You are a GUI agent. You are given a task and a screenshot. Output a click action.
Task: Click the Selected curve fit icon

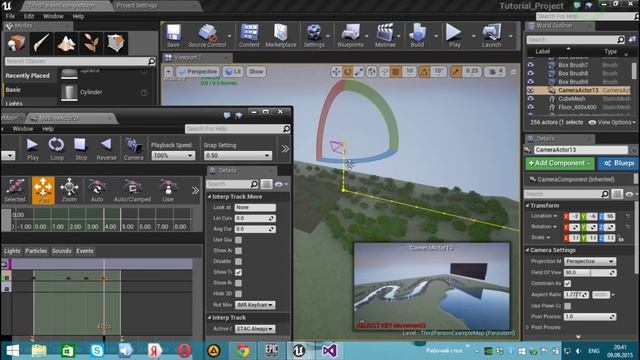pos(15,190)
